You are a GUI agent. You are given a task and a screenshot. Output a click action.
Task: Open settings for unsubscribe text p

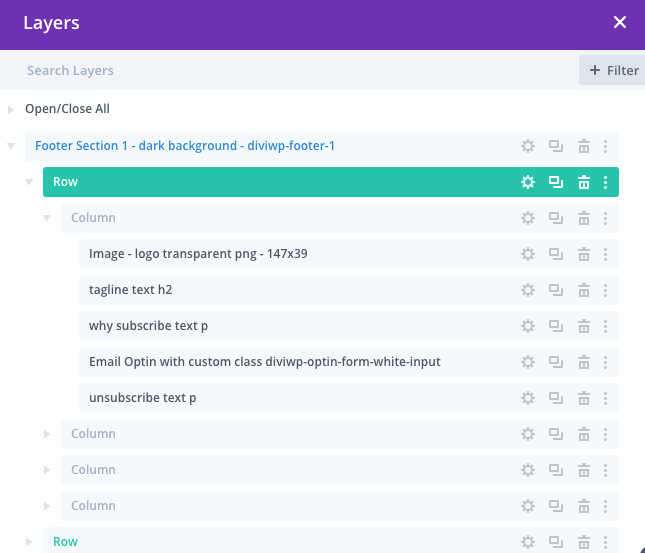tap(528, 398)
